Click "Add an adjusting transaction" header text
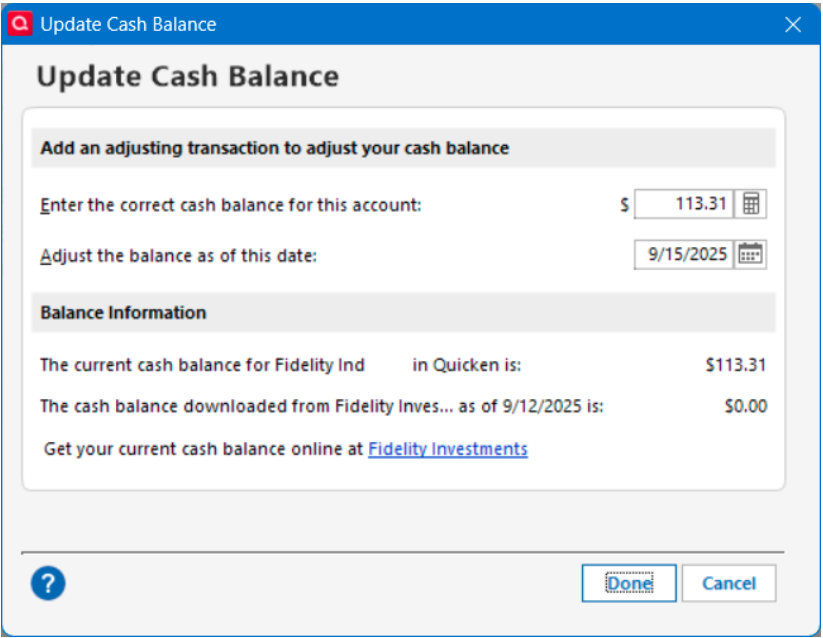Viewport: 823px width, 638px height. pos(275,148)
